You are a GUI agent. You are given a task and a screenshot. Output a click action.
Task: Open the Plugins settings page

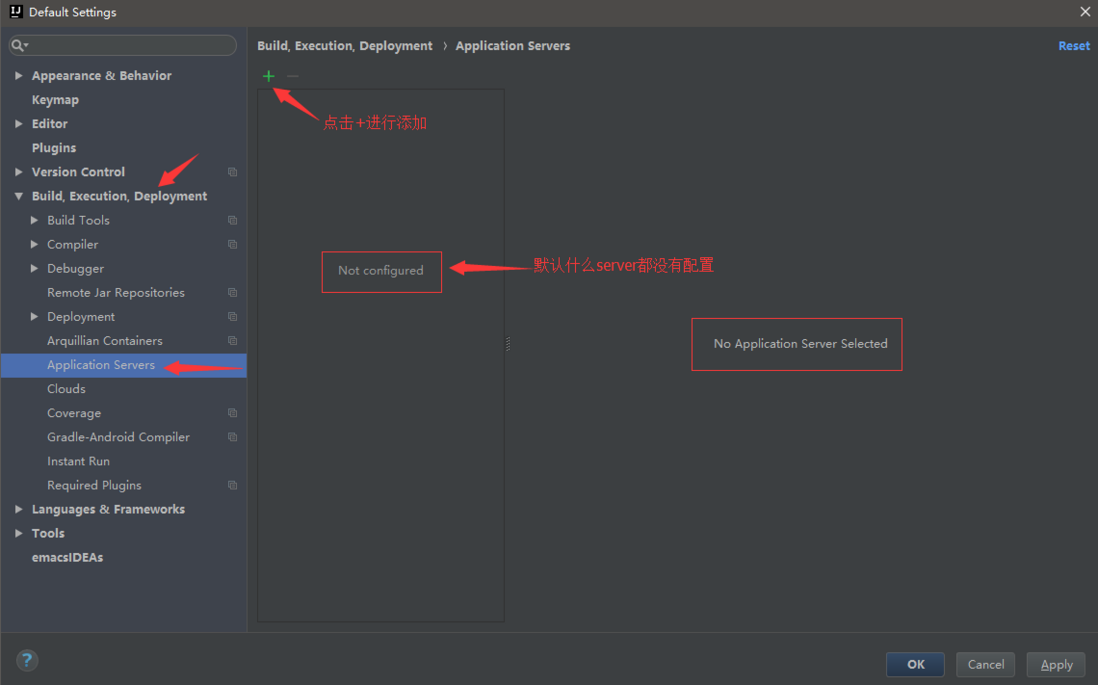[54, 148]
